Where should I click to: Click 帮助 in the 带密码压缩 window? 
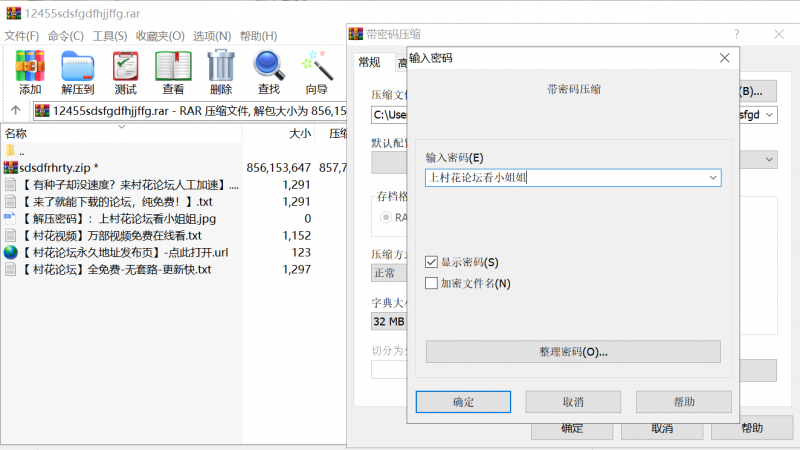pos(752,429)
